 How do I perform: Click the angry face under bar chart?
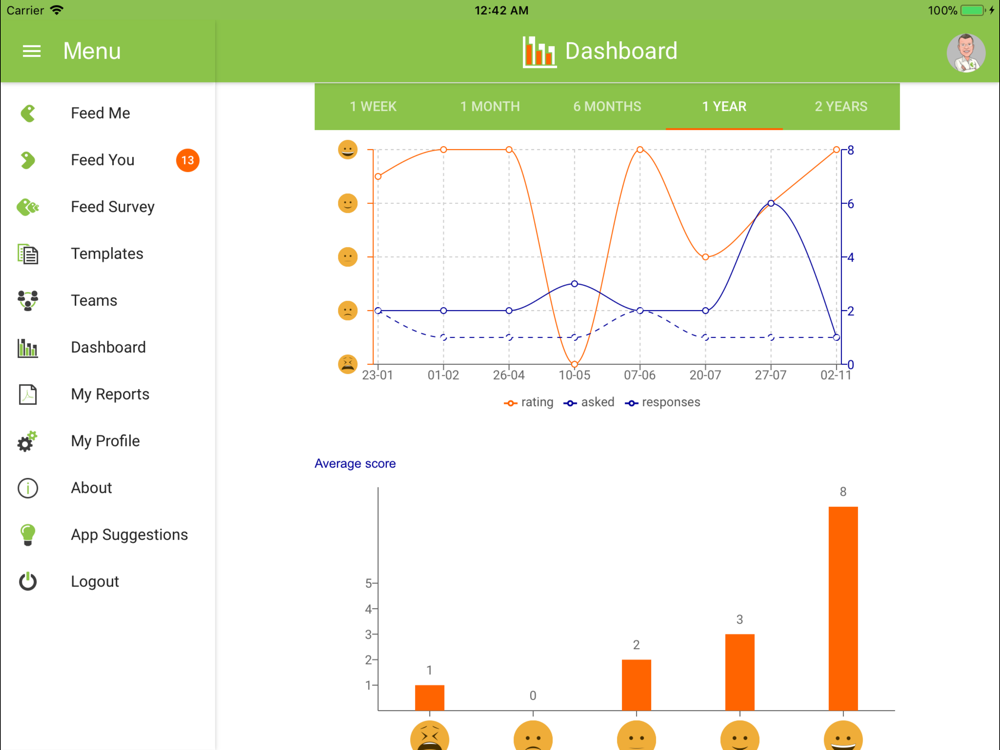click(430, 736)
